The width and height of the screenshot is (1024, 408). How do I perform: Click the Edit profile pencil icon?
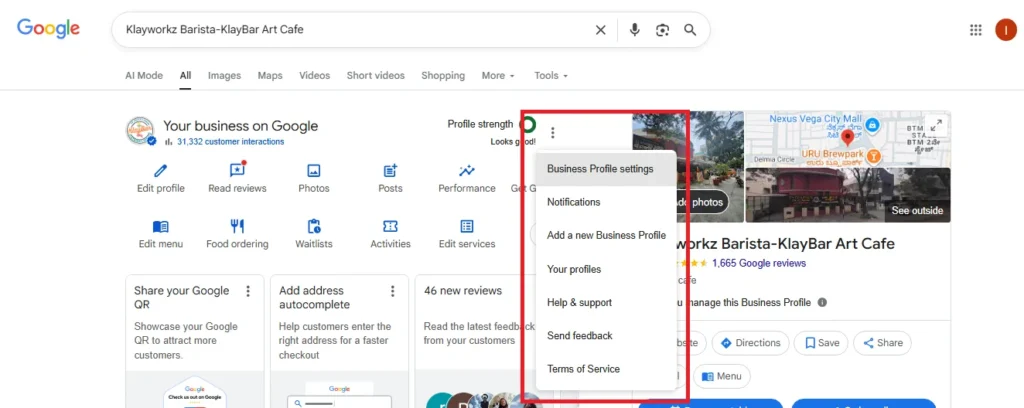[161, 171]
